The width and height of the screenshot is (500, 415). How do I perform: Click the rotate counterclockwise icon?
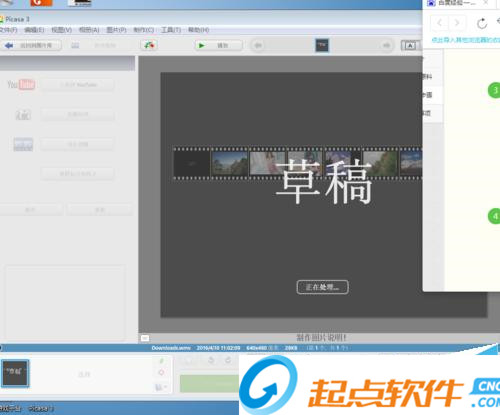[x=211, y=360]
